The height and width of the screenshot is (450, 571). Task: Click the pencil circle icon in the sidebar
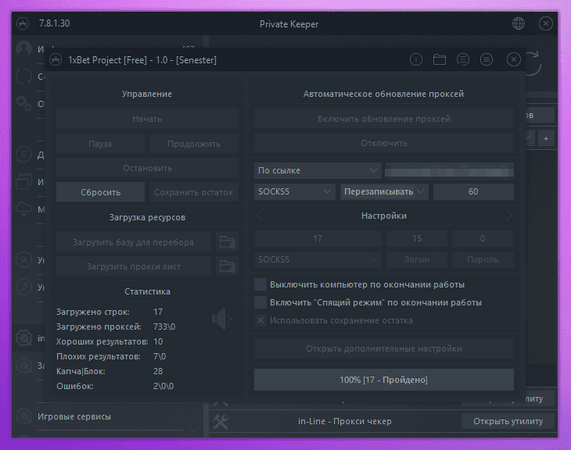(x=24, y=287)
